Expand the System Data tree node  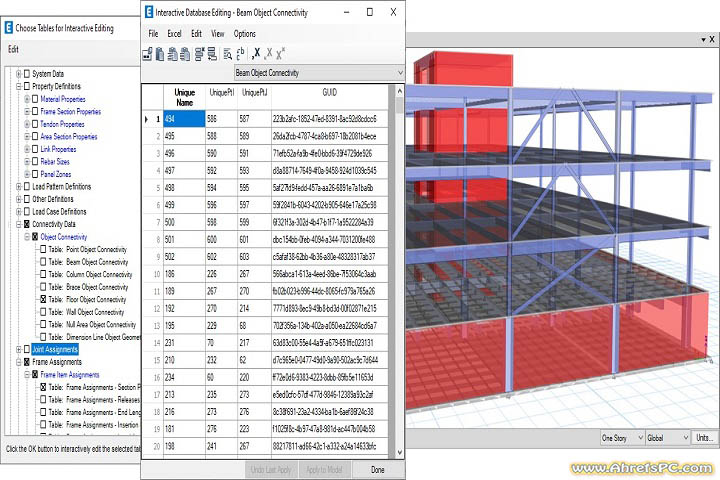click(19, 74)
